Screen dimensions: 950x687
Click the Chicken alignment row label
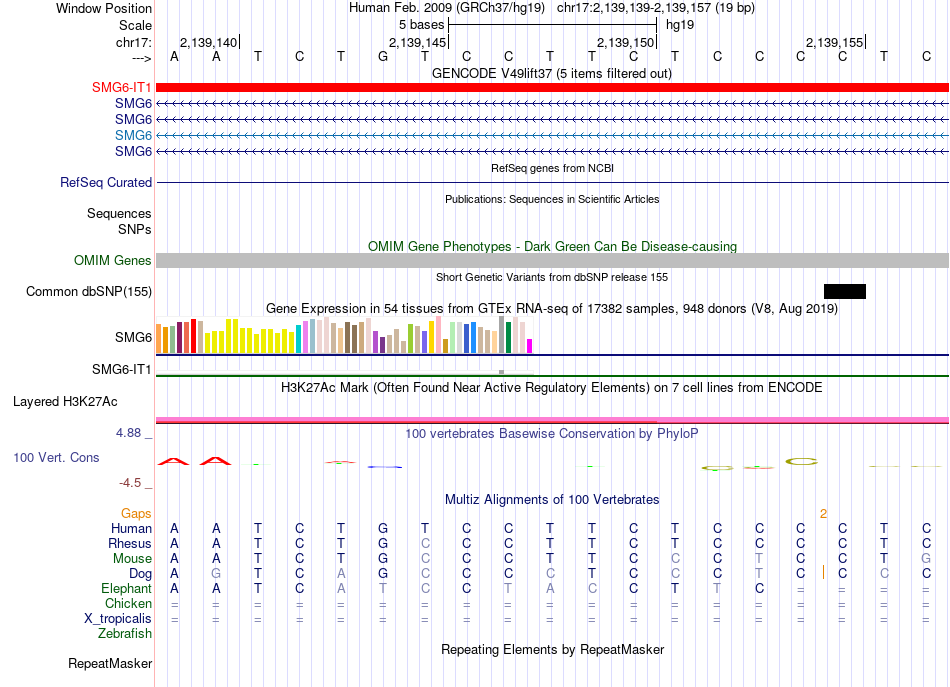(128, 603)
